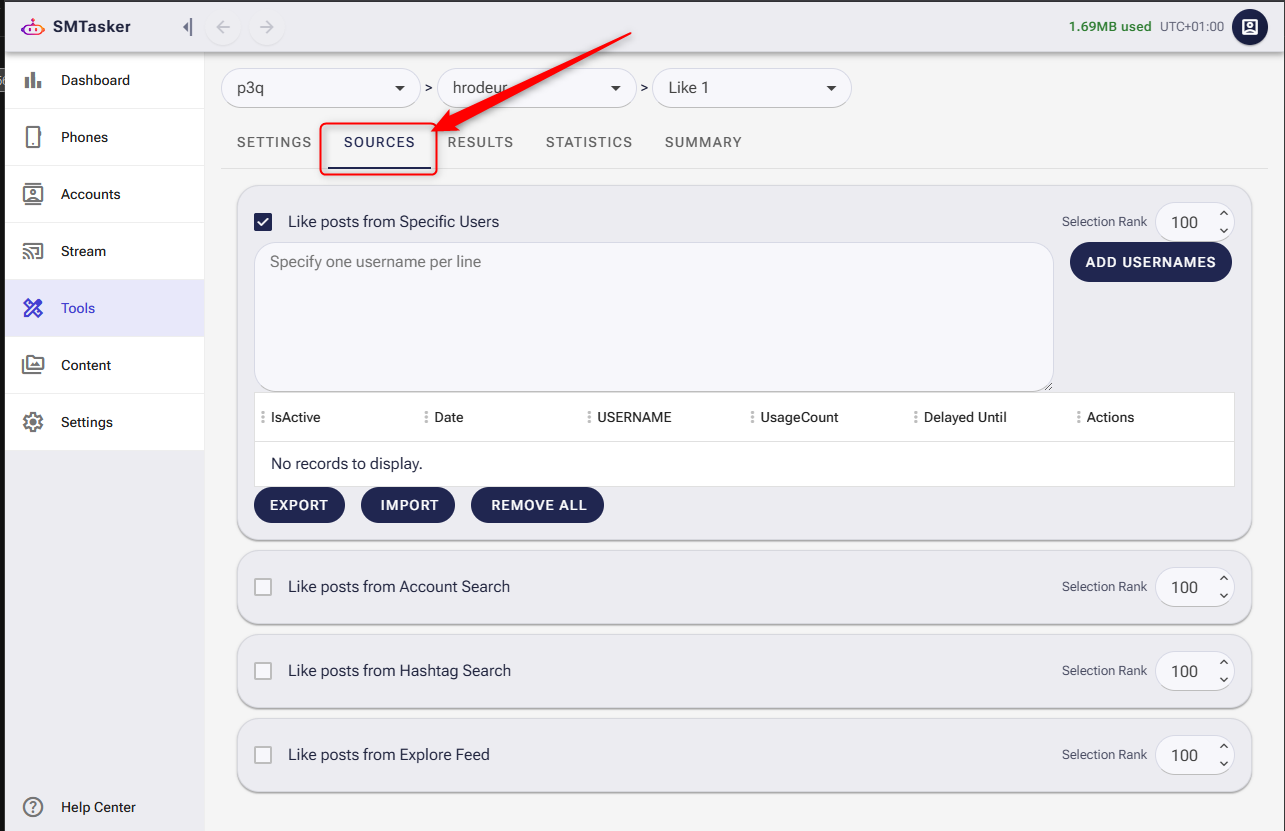Viewport: 1285px width, 831px height.
Task: Open Settings via the gear icon
Action: pyautogui.click(x=33, y=422)
